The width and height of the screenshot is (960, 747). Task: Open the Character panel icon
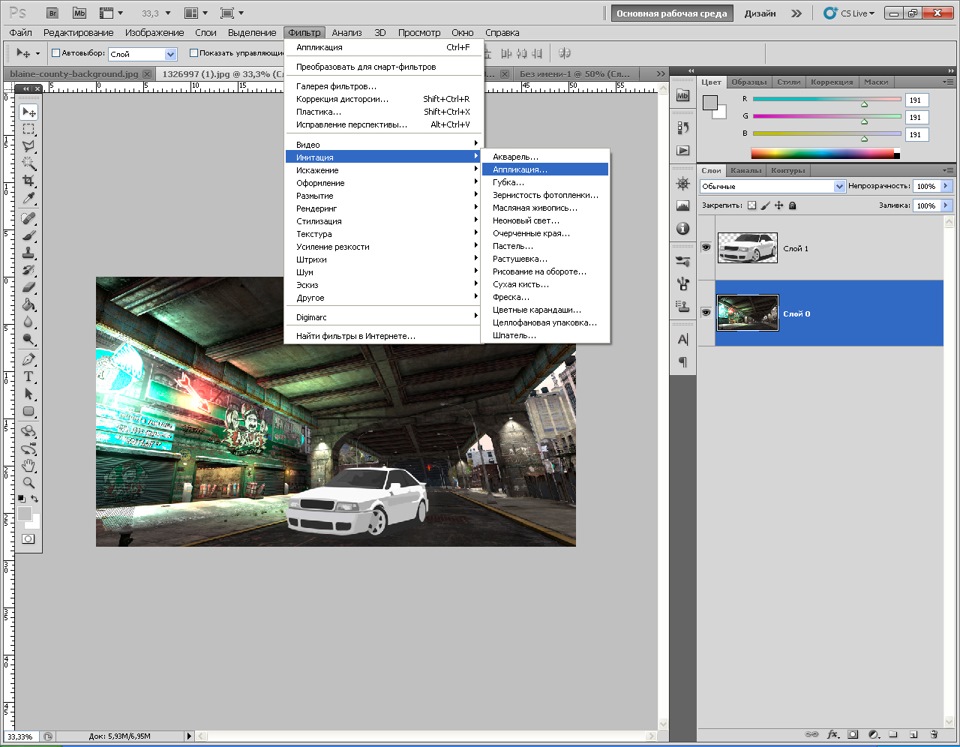(x=683, y=339)
